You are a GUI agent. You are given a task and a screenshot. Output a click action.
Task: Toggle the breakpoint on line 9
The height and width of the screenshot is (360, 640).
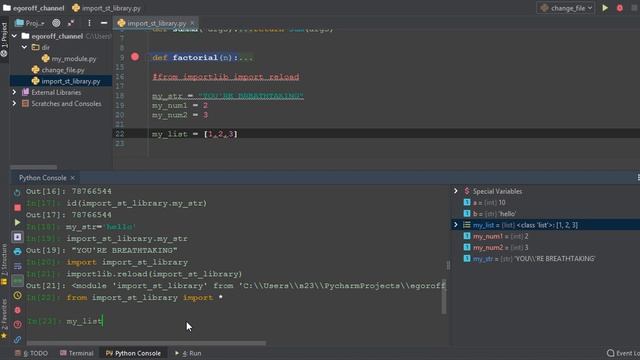(x=135, y=57)
